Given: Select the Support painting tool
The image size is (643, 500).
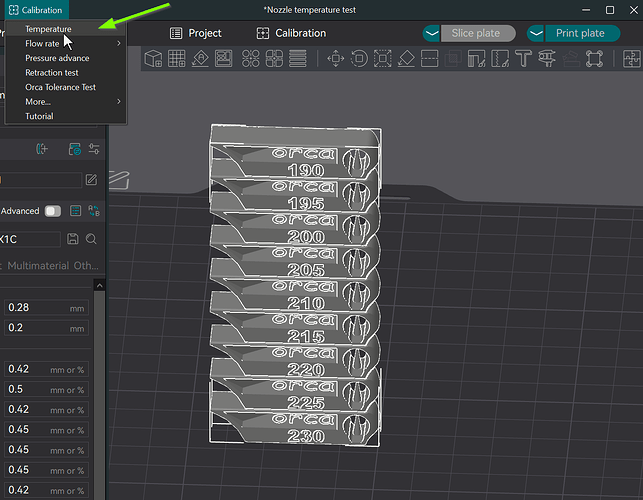Looking at the screenshot, I should pos(476,59).
